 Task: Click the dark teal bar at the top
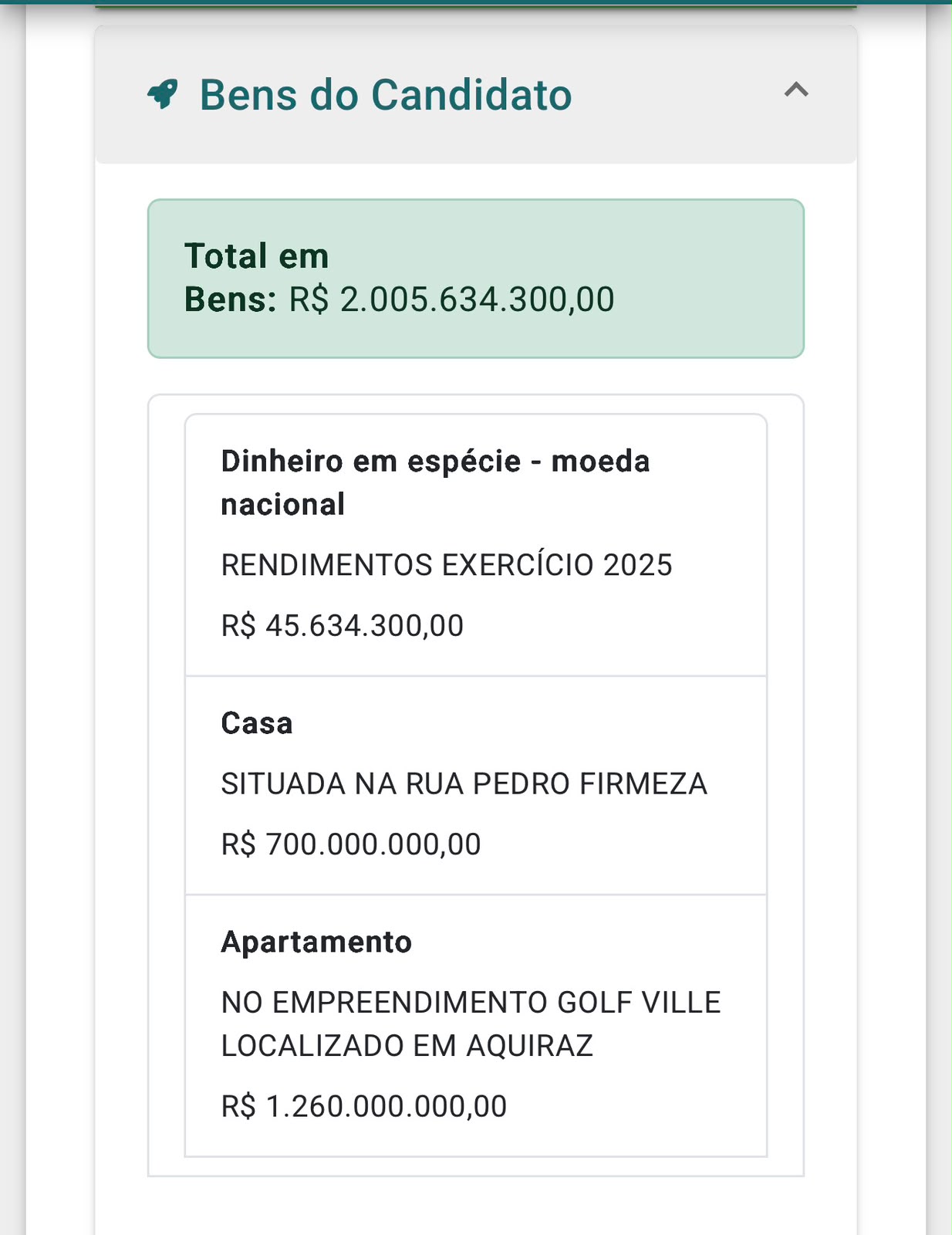[x=476, y=3]
